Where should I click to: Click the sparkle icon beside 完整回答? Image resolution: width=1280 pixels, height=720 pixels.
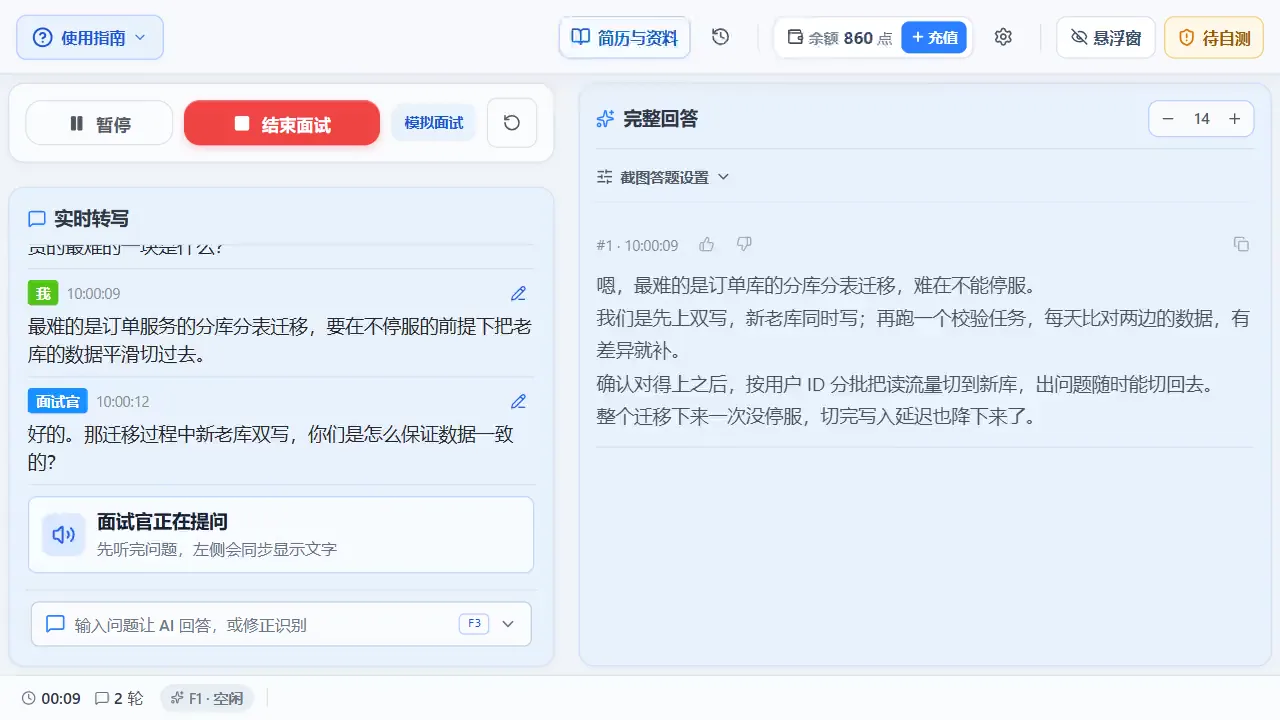[605, 119]
